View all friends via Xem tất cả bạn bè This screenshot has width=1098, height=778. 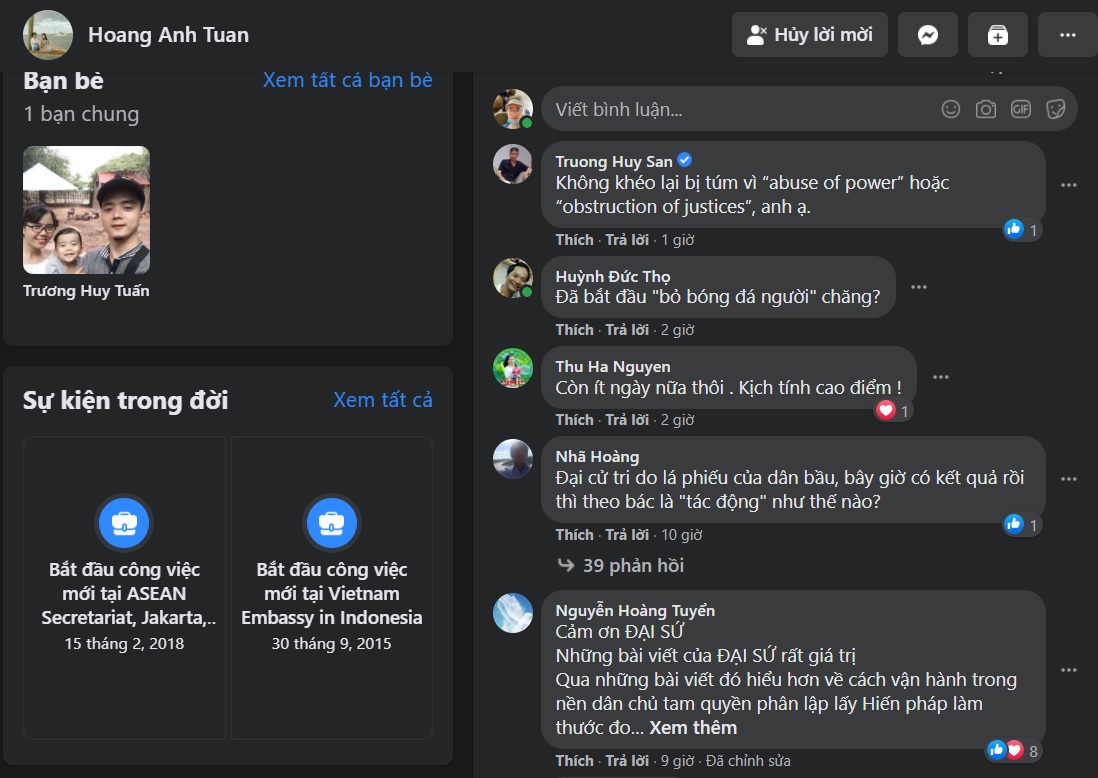[x=347, y=80]
